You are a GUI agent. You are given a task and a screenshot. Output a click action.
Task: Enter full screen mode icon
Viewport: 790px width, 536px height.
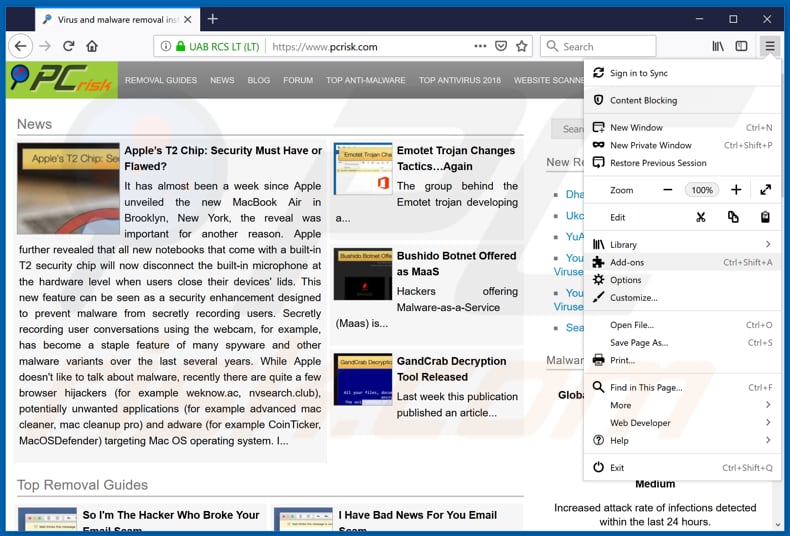click(x=765, y=190)
